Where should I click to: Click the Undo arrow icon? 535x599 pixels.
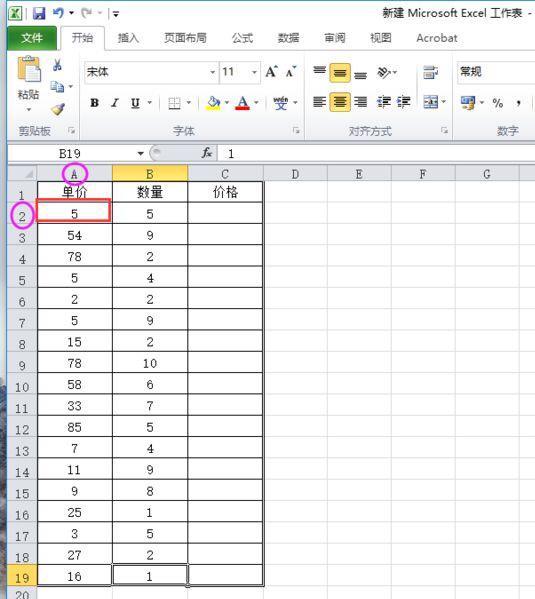(x=58, y=13)
